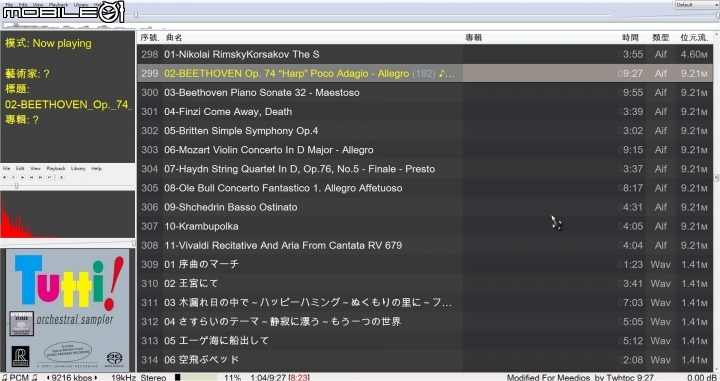Select 11-Vivaldi Recitative And Aria track
The width and height of the screenshot is (720, 381).
[425, 246]
